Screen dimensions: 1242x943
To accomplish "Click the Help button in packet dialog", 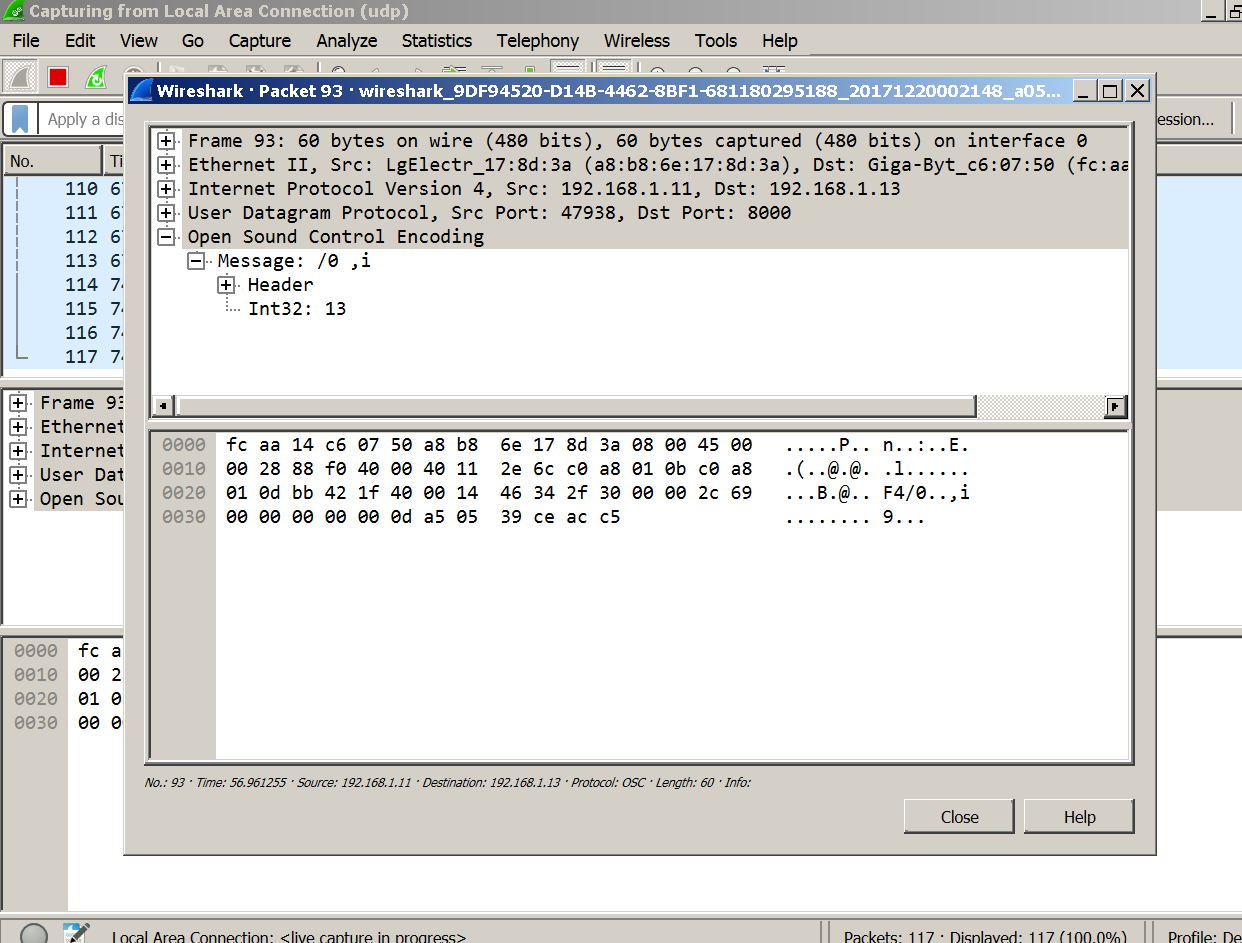I will tap(1079, 817).
